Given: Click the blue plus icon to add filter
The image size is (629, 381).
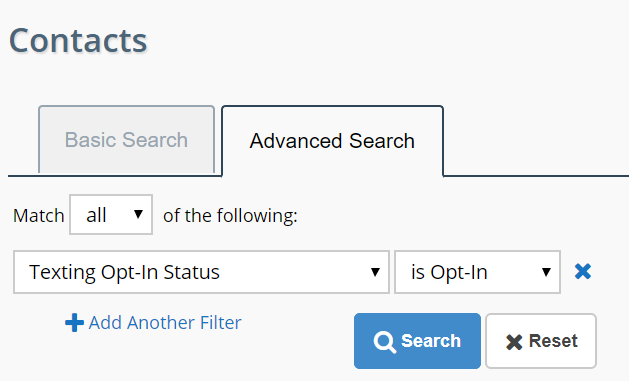Looking at the screenshot, I should pyautogui.click(x=74, y=322).
